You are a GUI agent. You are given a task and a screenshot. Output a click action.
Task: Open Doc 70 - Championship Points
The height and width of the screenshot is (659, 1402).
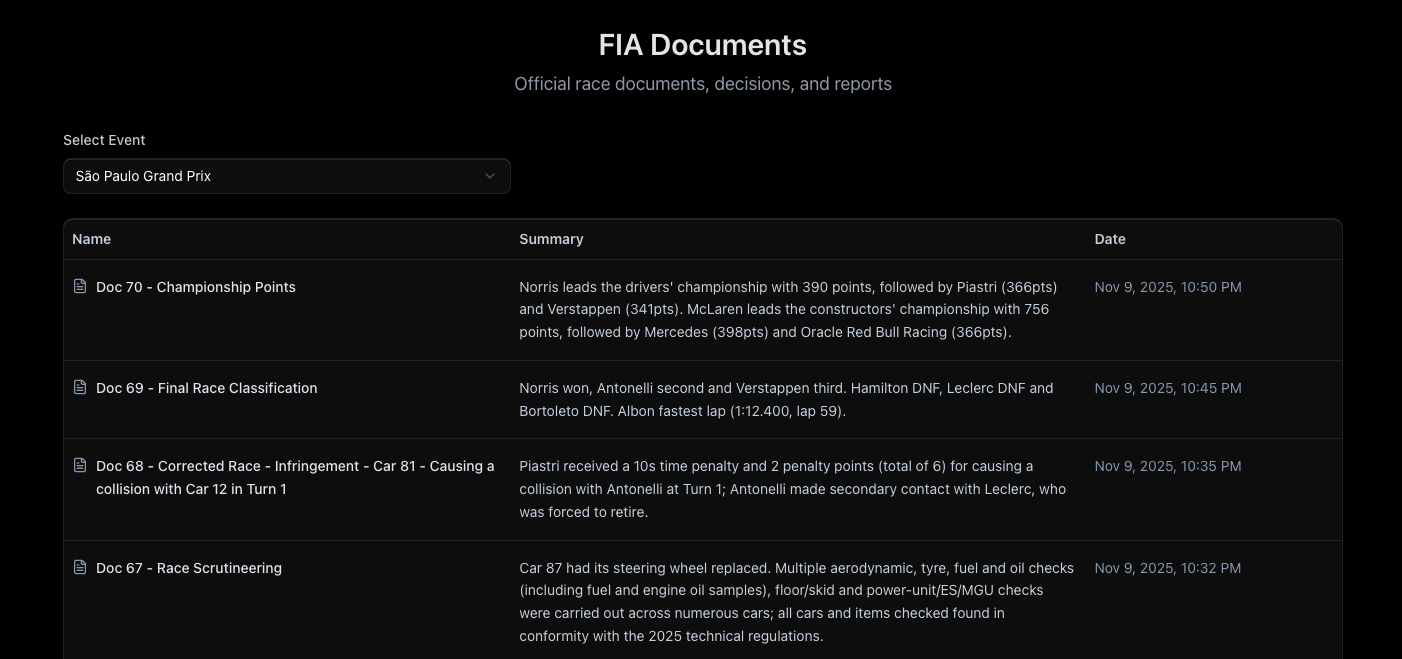coord(196,287)
